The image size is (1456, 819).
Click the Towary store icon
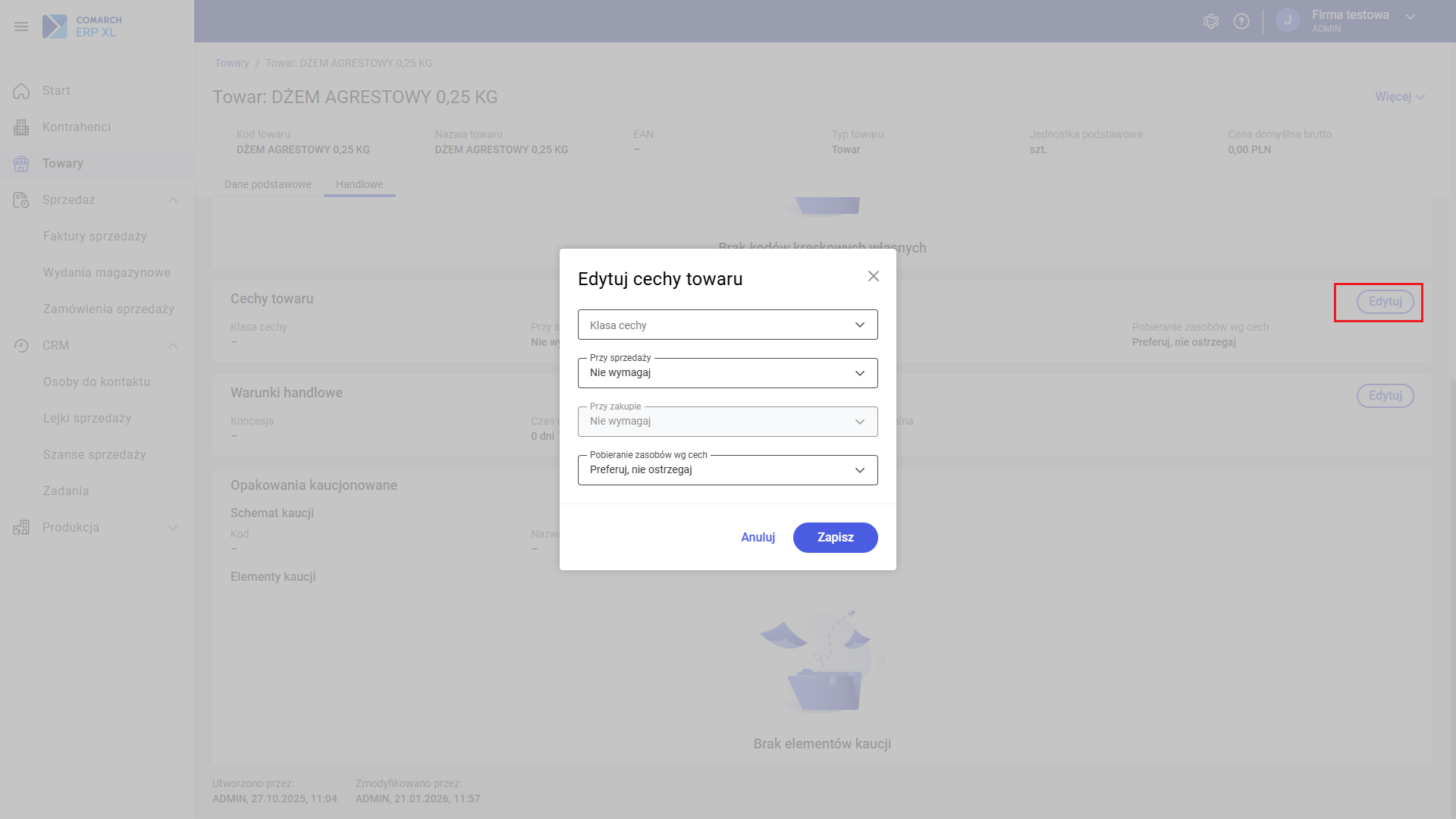point(21,164)
